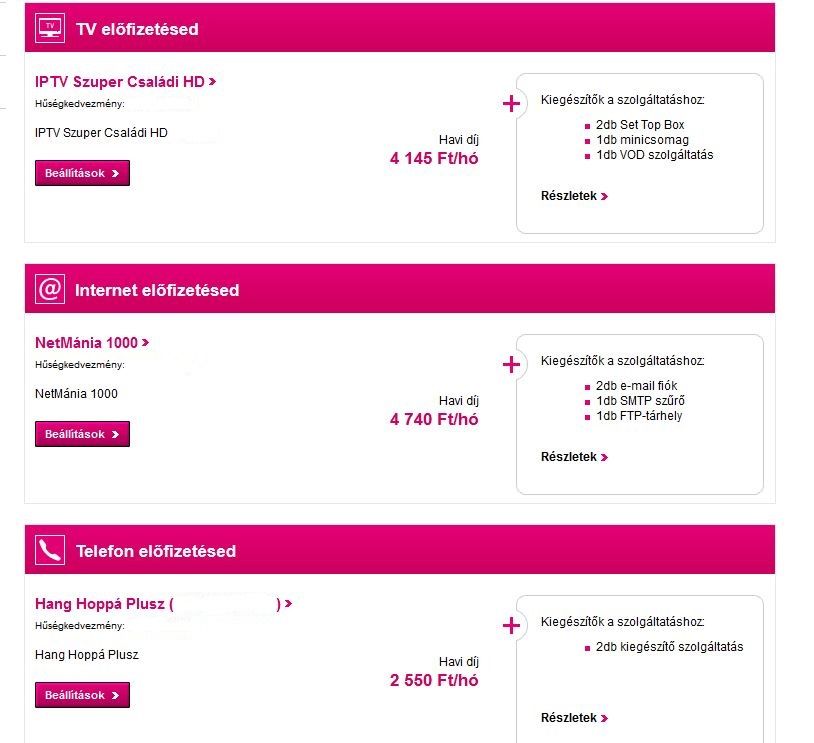Open the Hang Hoppá Plusz title link

(x=162, y=604)
